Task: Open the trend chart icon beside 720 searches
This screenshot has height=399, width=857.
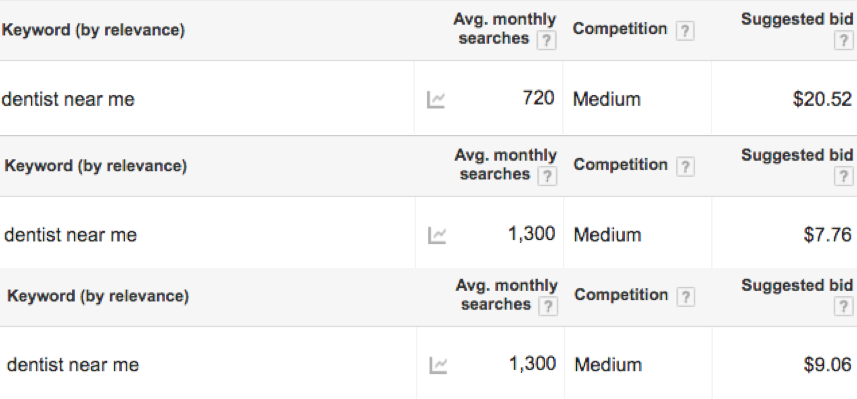Action: coord(436,100)
